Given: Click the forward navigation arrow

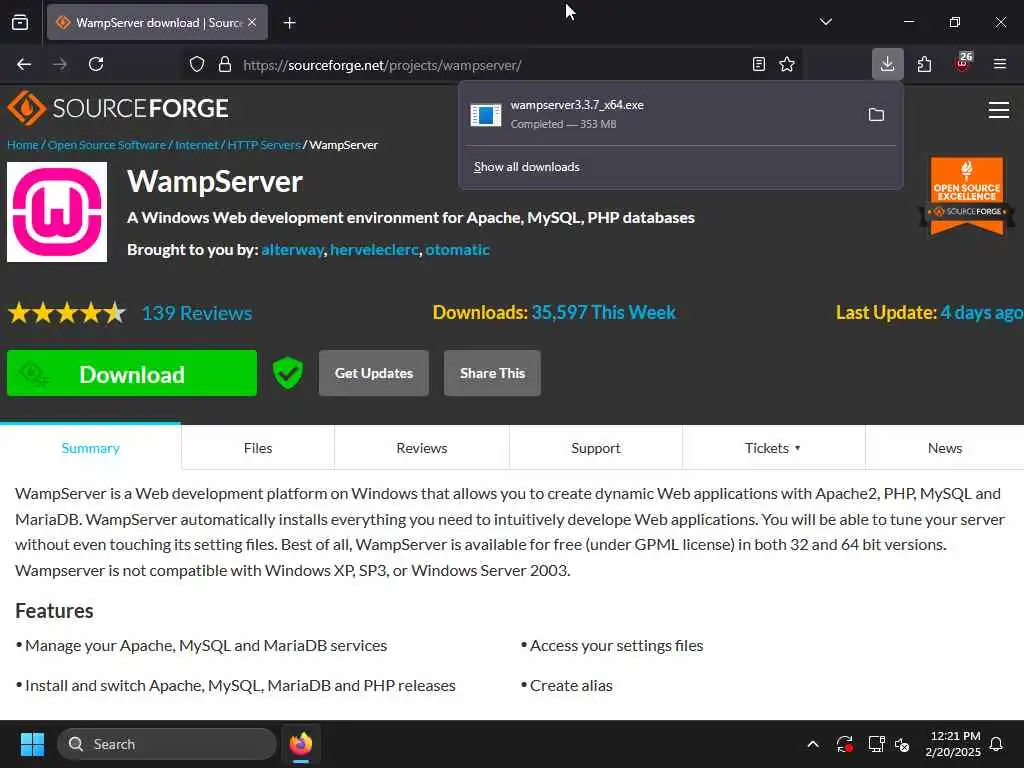Looking at the screenshot, I should [x=60, y=64].
